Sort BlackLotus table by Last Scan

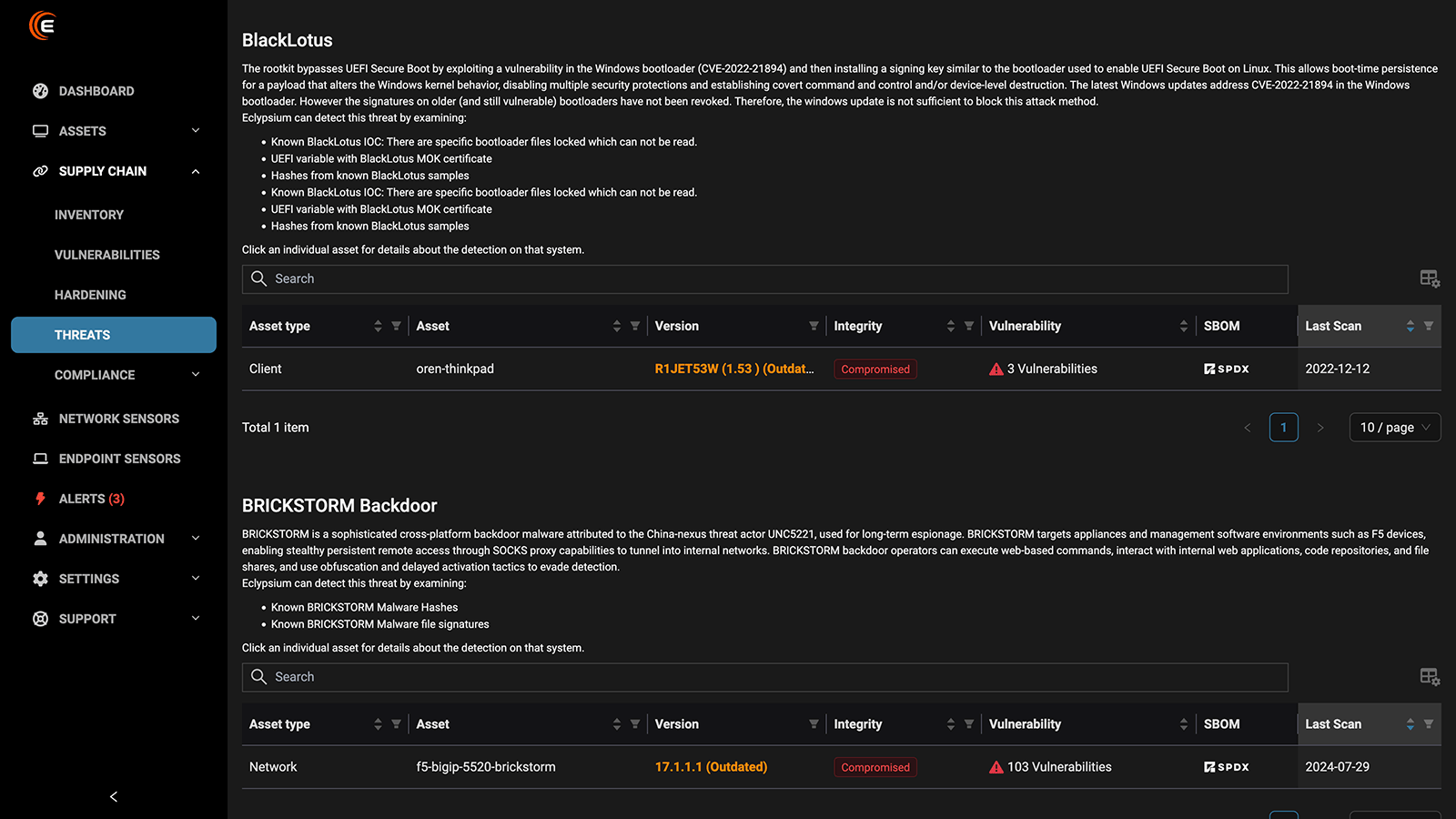[x=1410, y=326]
